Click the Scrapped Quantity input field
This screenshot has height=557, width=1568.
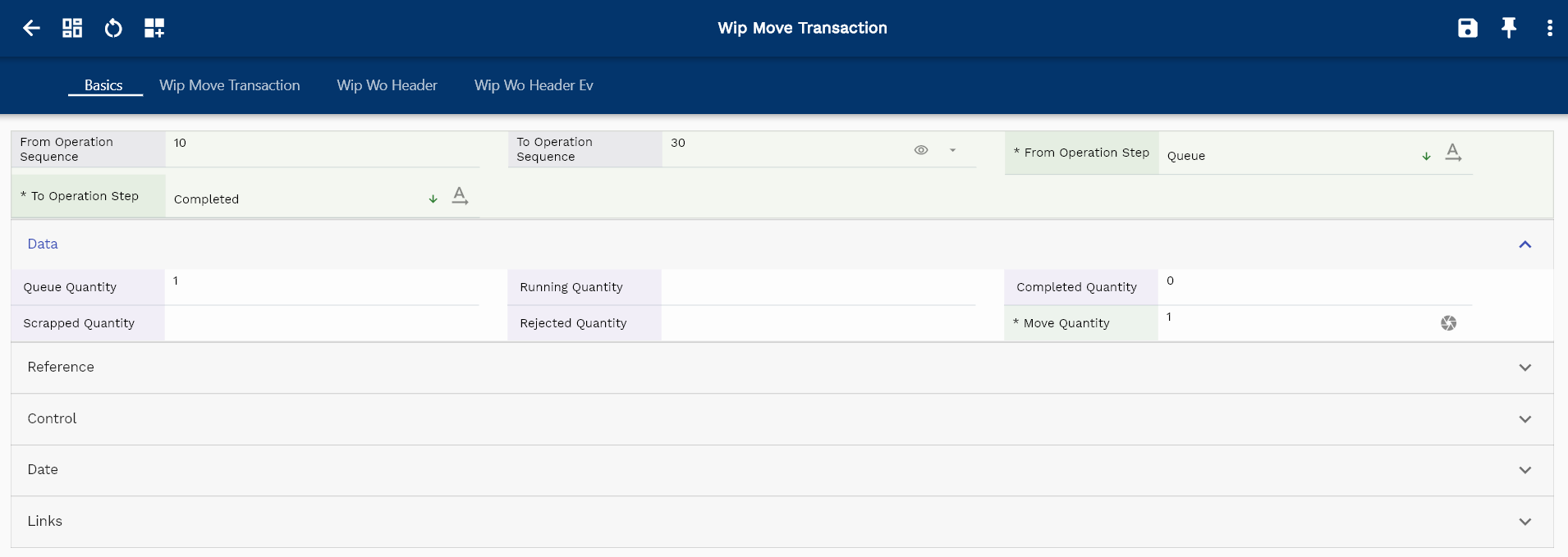[322, 323]
